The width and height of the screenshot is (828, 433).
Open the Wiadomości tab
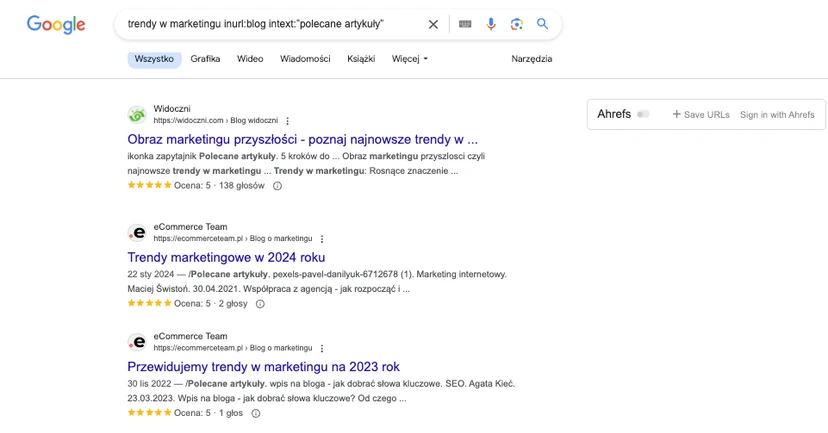click(x=305, y=59)
